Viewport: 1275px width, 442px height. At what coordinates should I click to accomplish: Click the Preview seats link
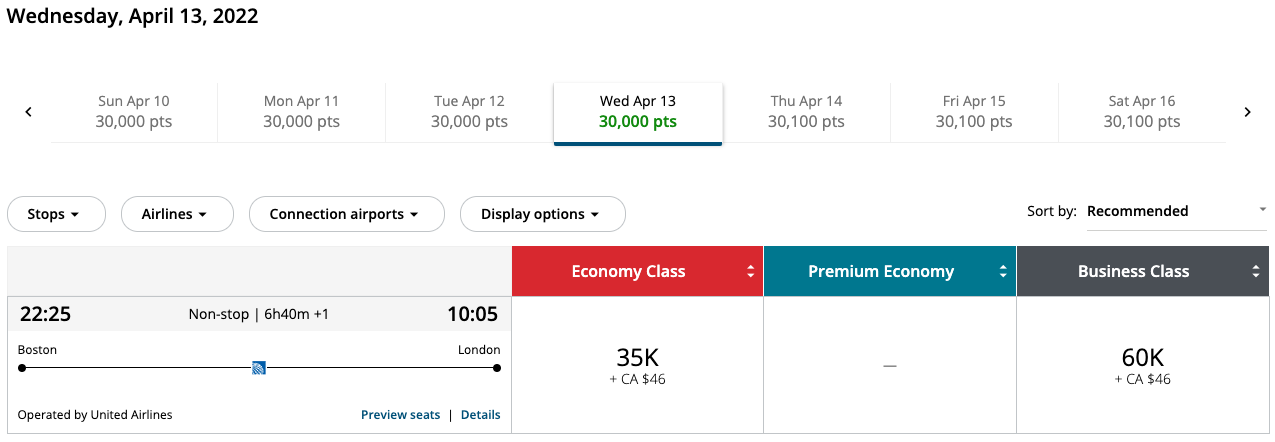(x=400, y=415)
